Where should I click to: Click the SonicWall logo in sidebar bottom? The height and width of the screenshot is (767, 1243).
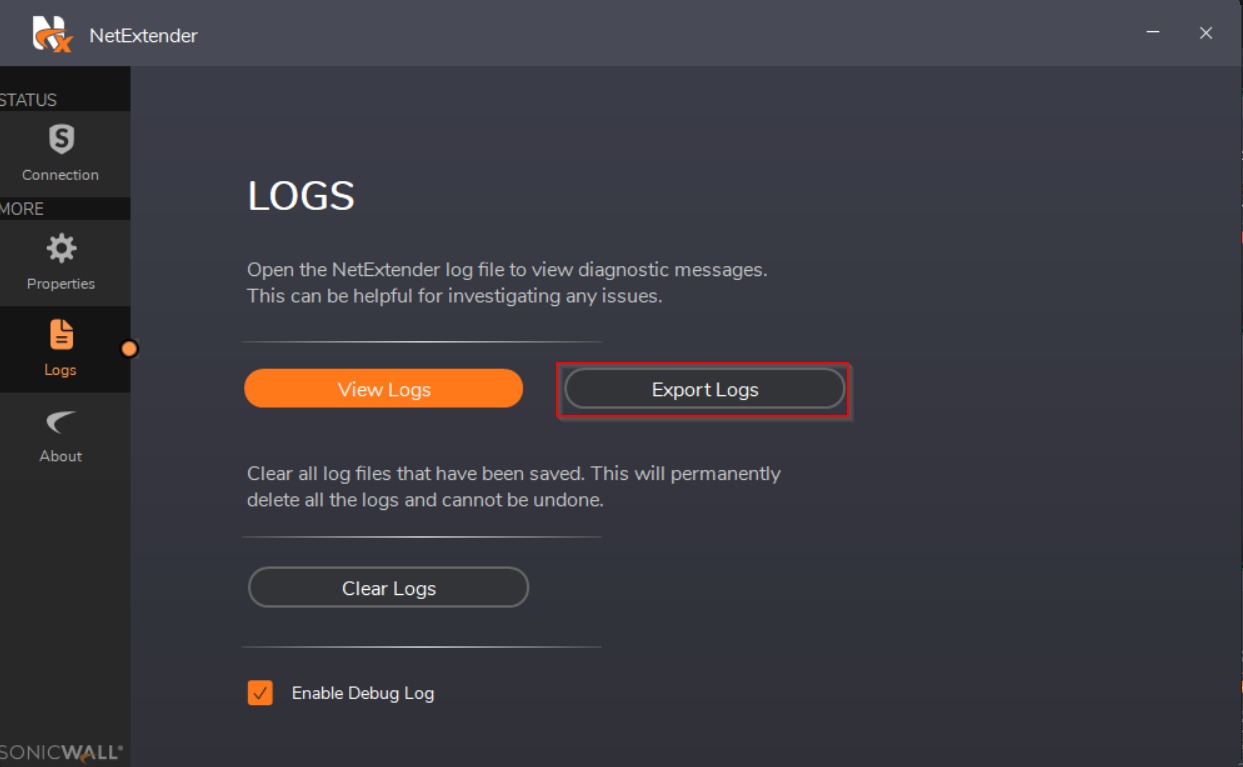(x=61, y=752)
